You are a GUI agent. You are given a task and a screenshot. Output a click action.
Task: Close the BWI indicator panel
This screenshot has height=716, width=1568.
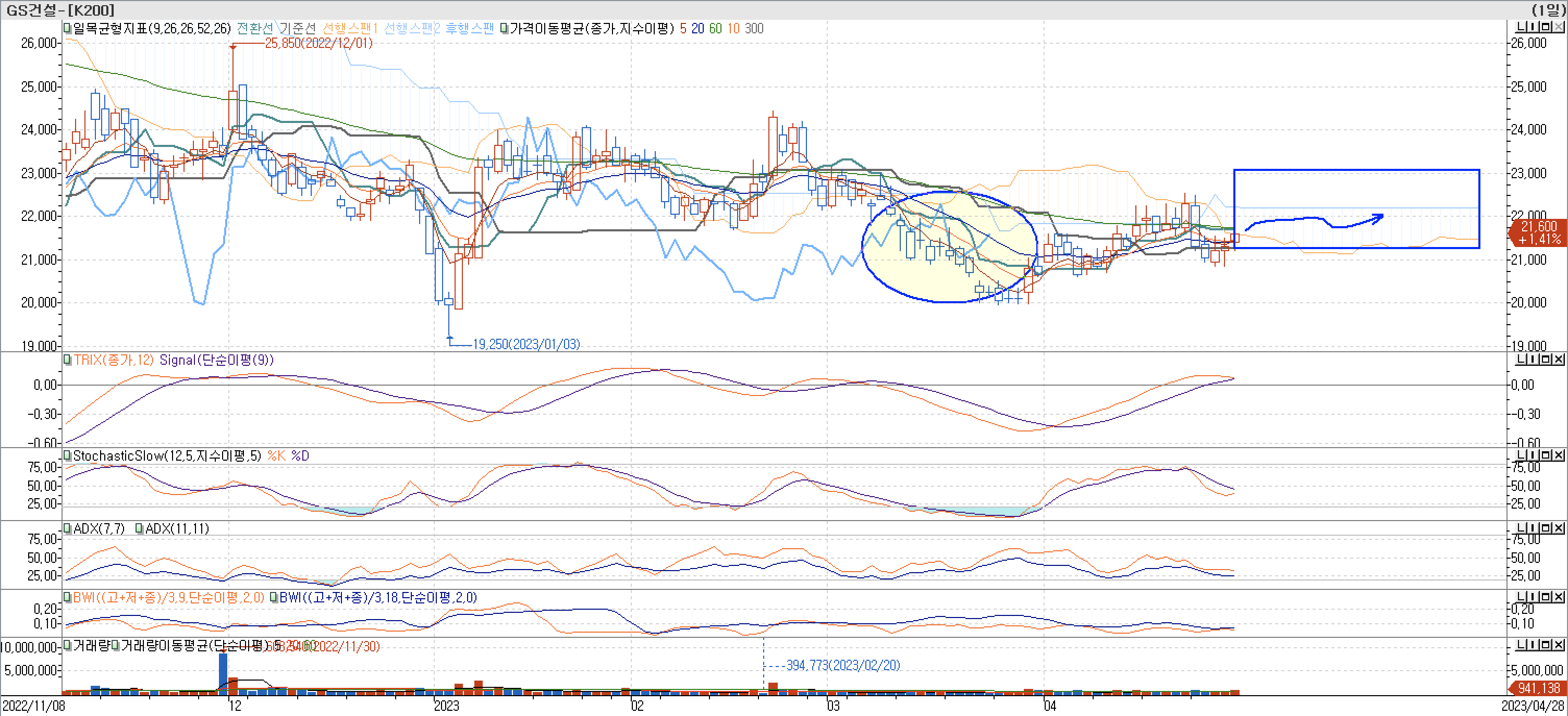tap(1559, 597)
